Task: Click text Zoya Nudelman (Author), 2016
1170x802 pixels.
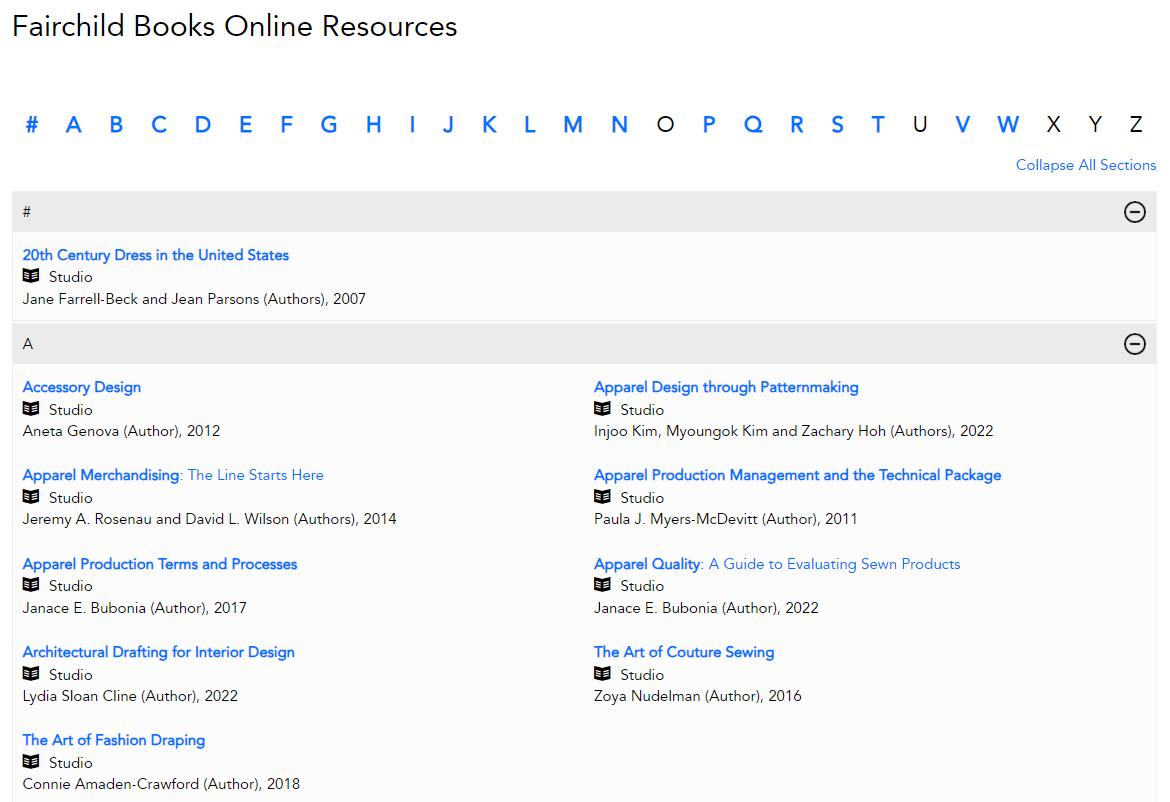Action: click(x=698, y=696)
